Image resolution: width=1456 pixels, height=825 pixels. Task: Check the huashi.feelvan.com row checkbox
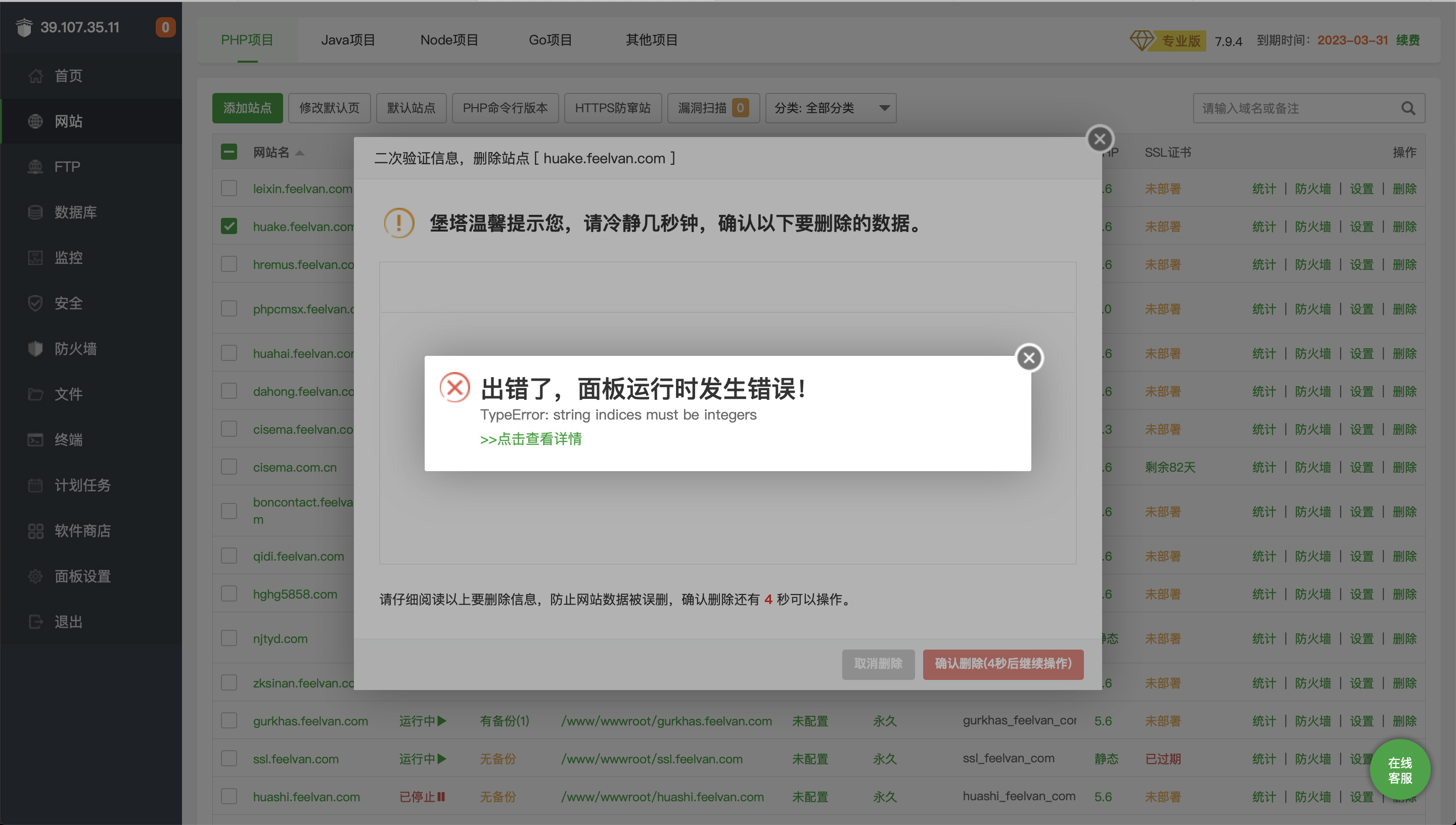coord(229,797)
